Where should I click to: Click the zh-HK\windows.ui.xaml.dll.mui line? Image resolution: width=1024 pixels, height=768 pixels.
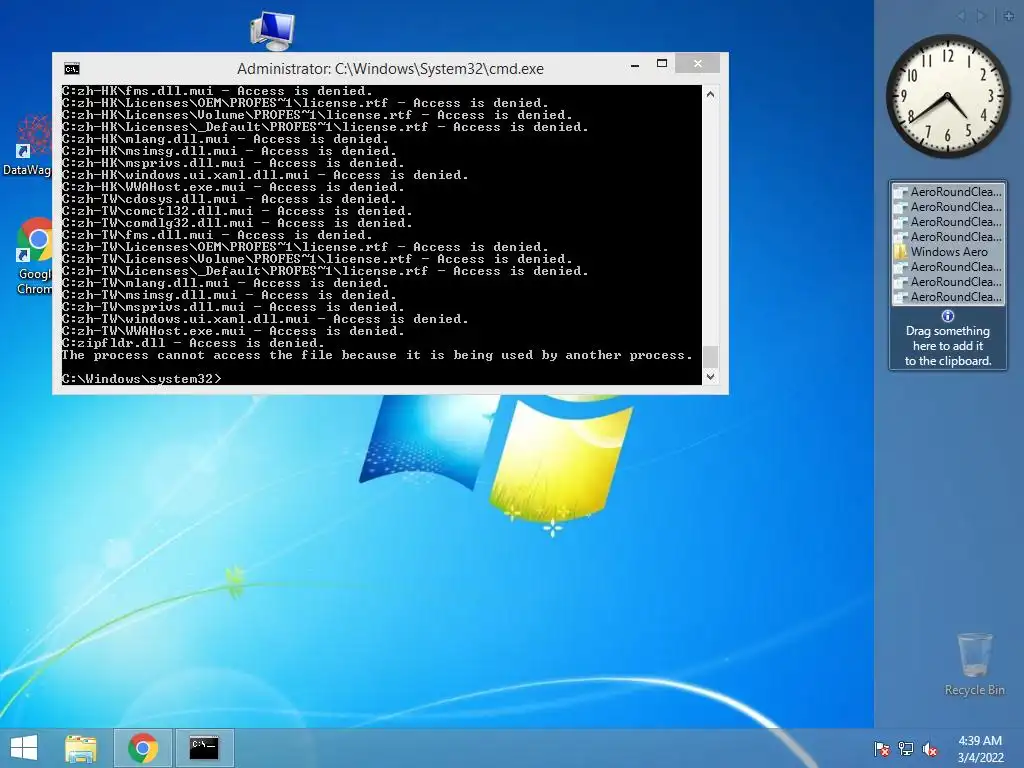click(265, 175)
